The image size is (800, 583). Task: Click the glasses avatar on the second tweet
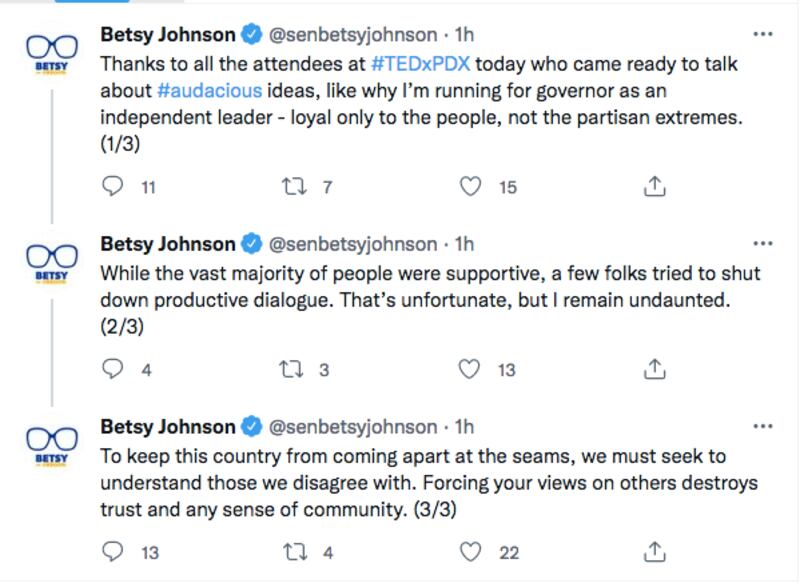[52, 263]
